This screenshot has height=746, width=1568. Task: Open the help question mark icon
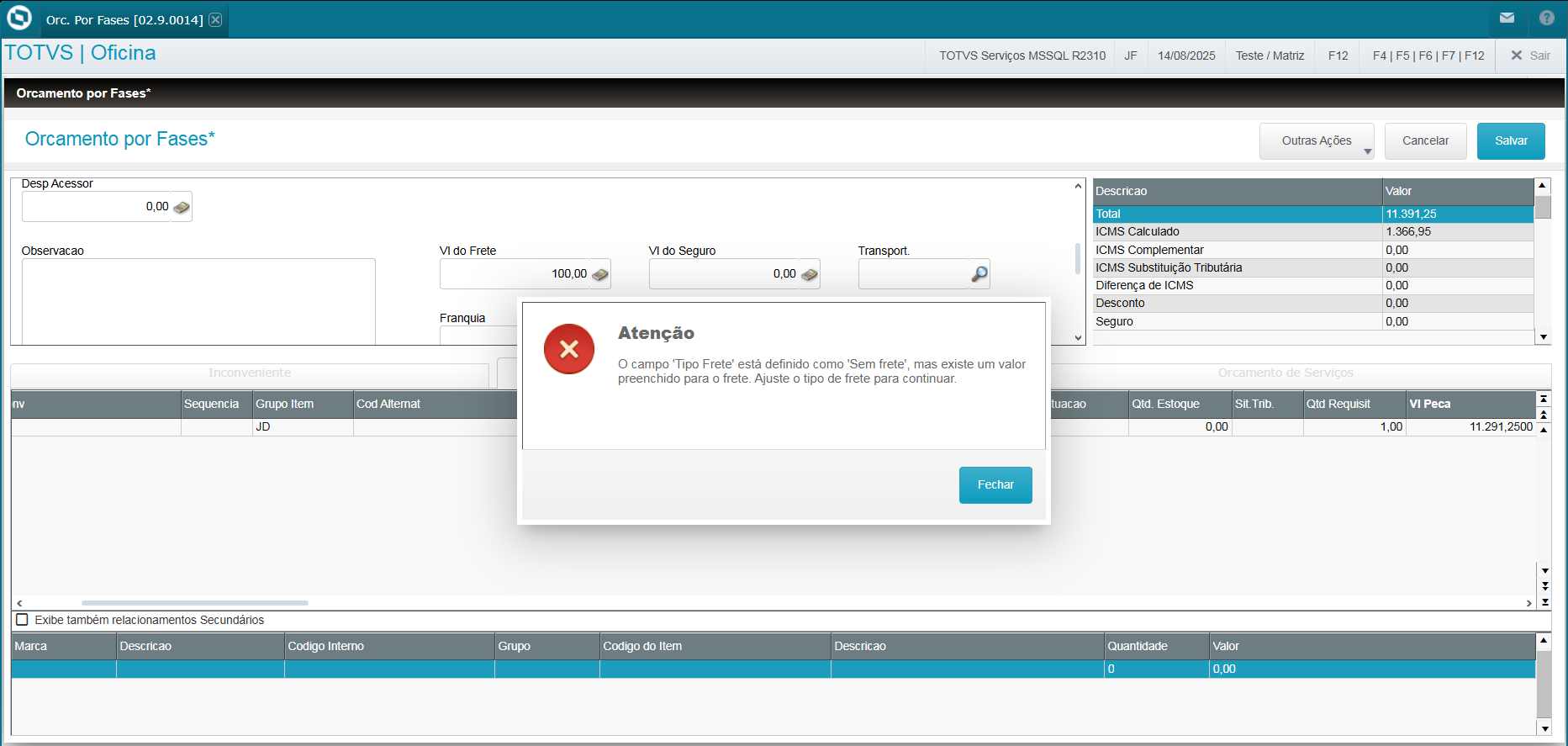(1547, 18)
